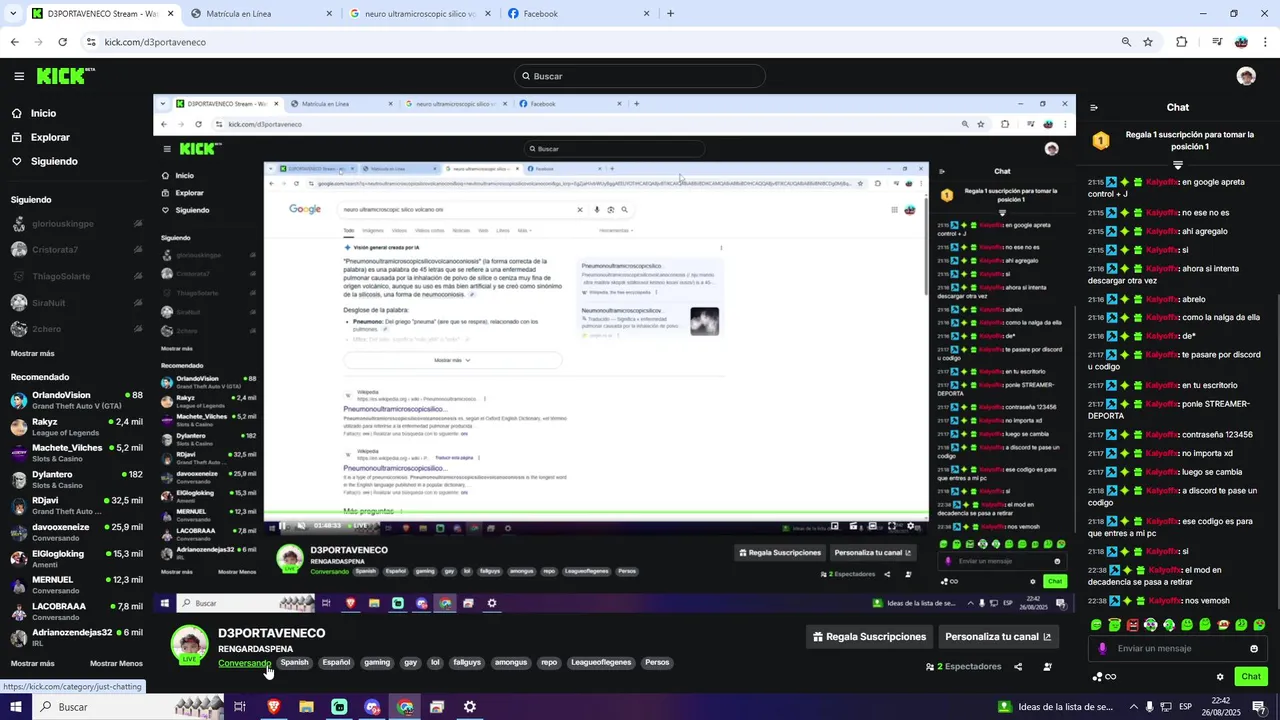Open browser tab search dropdown arrow
The image size is (1280, 720).
pyautogui.click(x=13, y=14)
